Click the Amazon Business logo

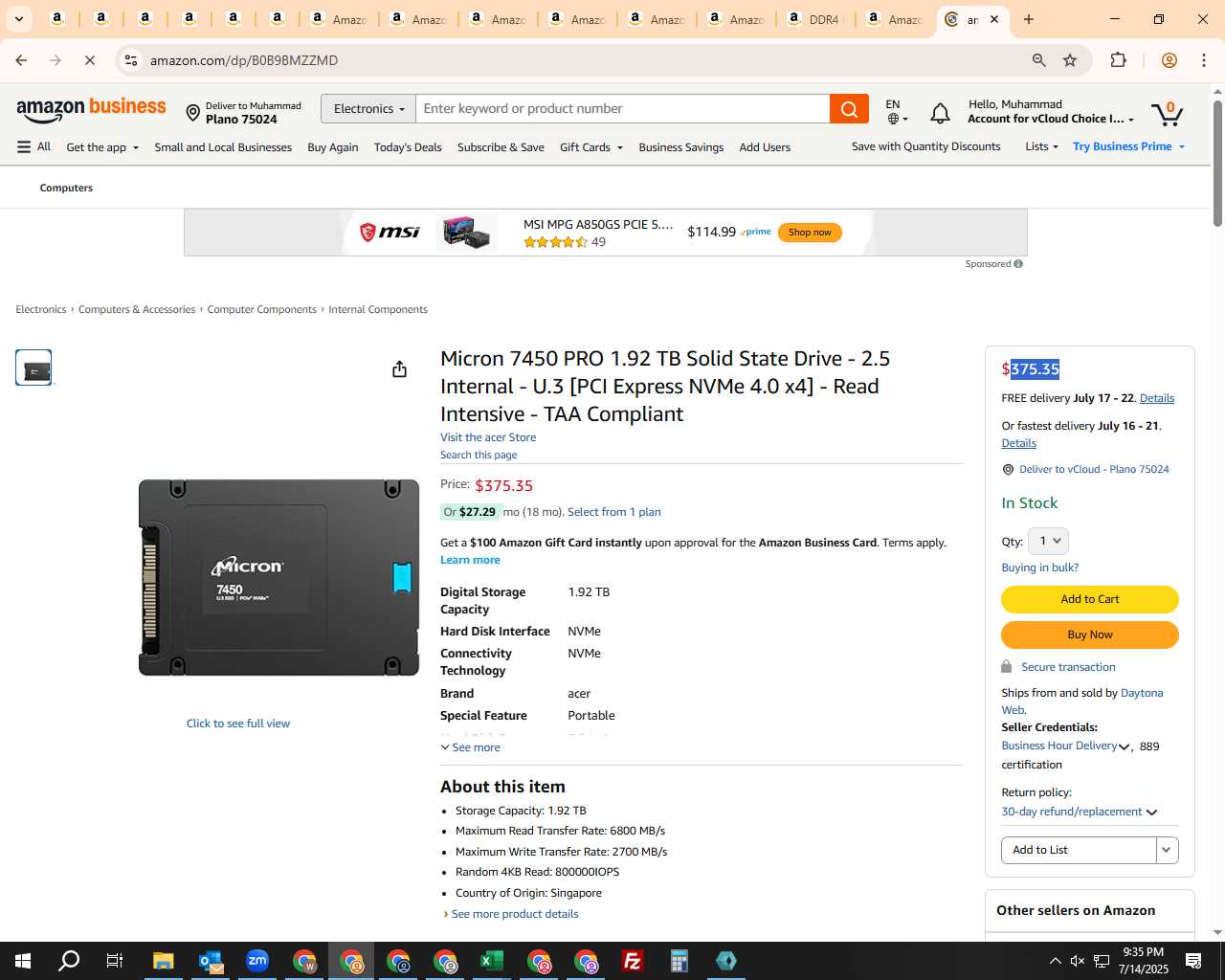pos(91,110)
